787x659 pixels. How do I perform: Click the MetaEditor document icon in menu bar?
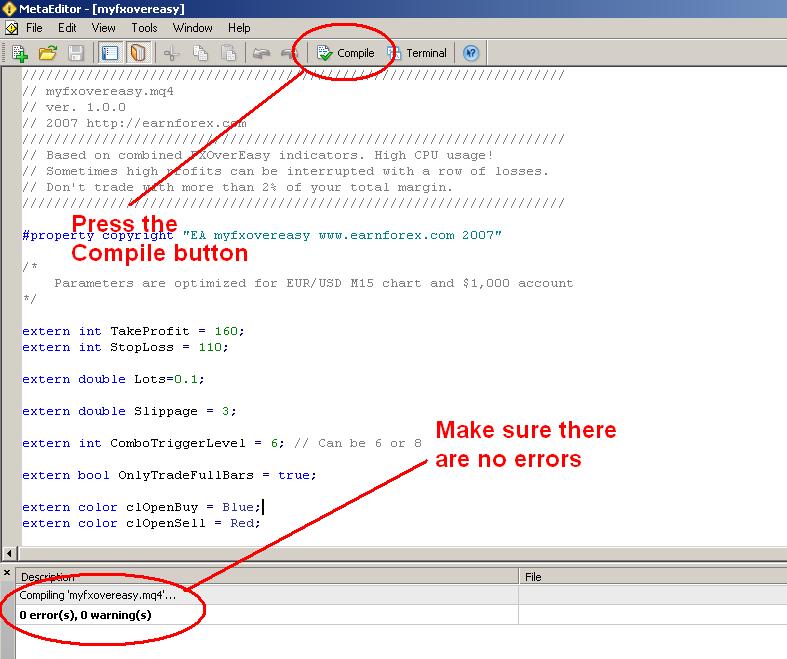[x=12, y=28]
